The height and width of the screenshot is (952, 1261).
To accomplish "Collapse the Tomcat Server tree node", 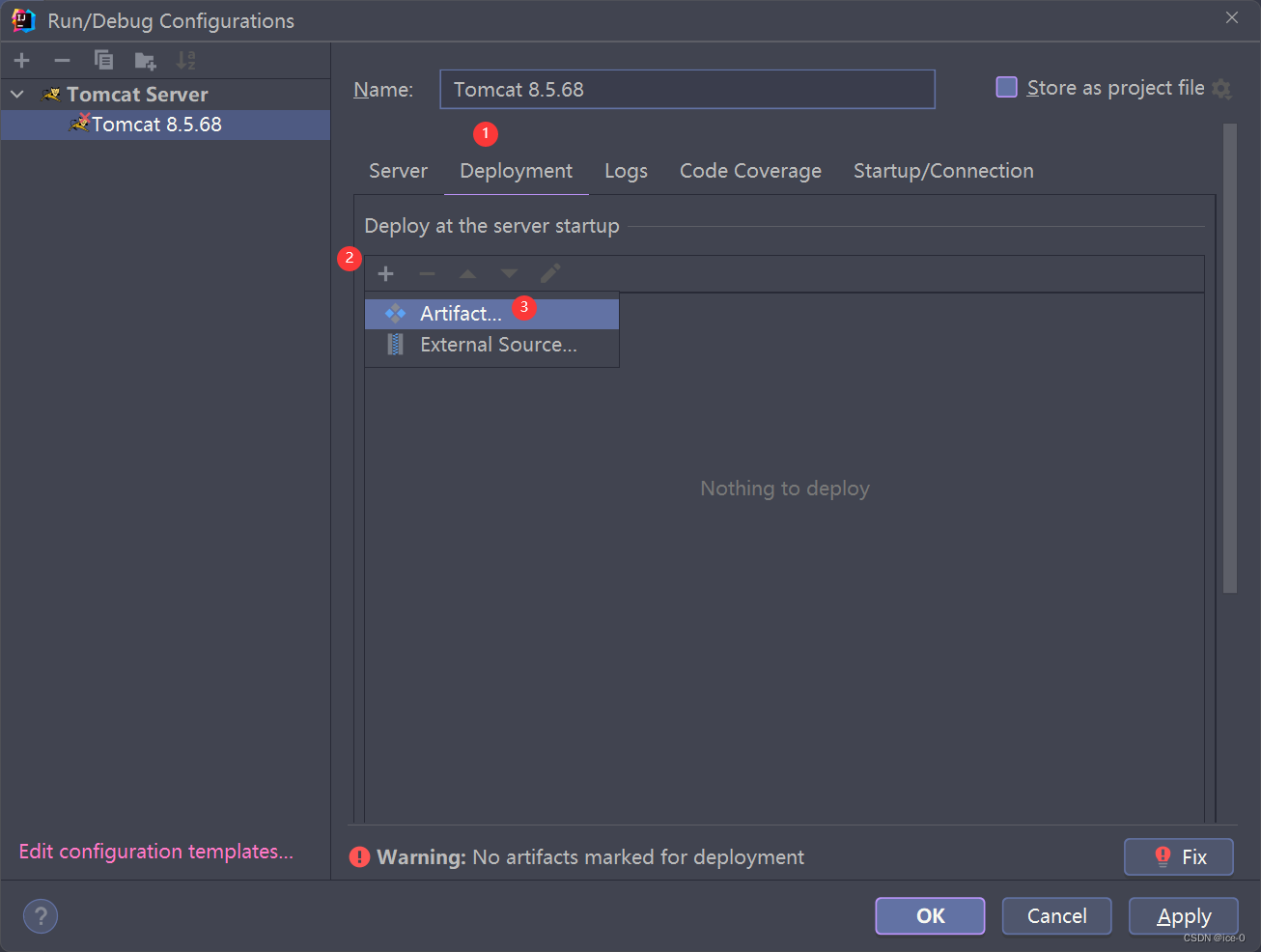I will (x=17, y=95).
